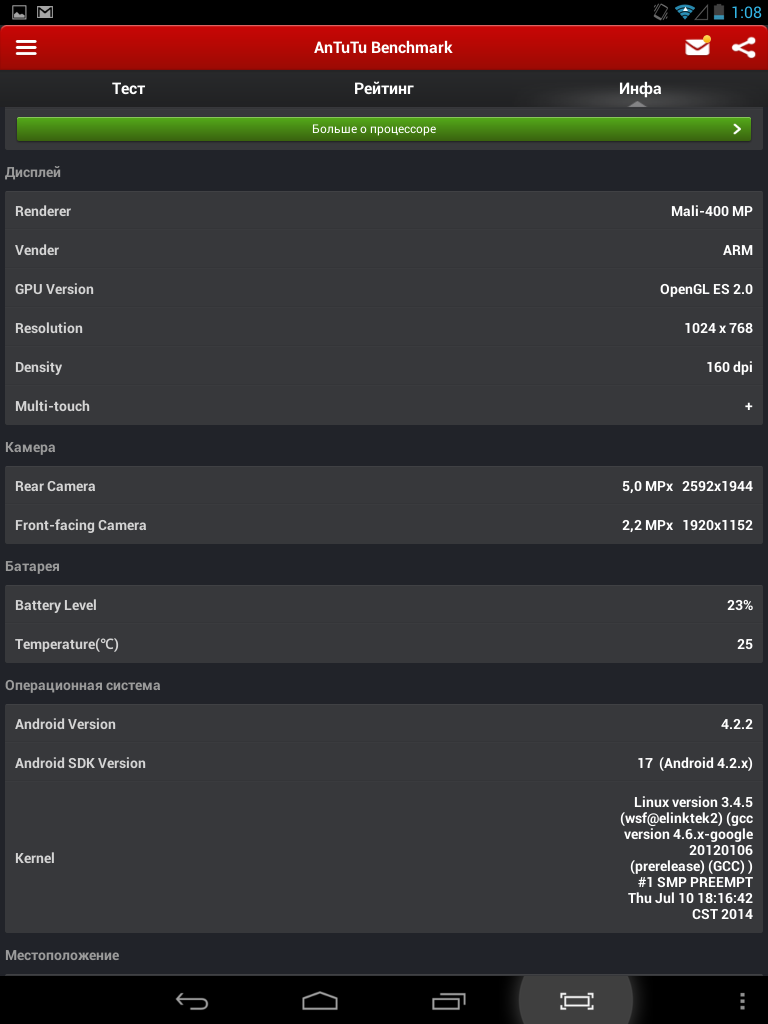The width and height of the screenshot is (768, 1024).
Task: Tap the Wi-Fi status icon
Action: click(x=684, y=11)
